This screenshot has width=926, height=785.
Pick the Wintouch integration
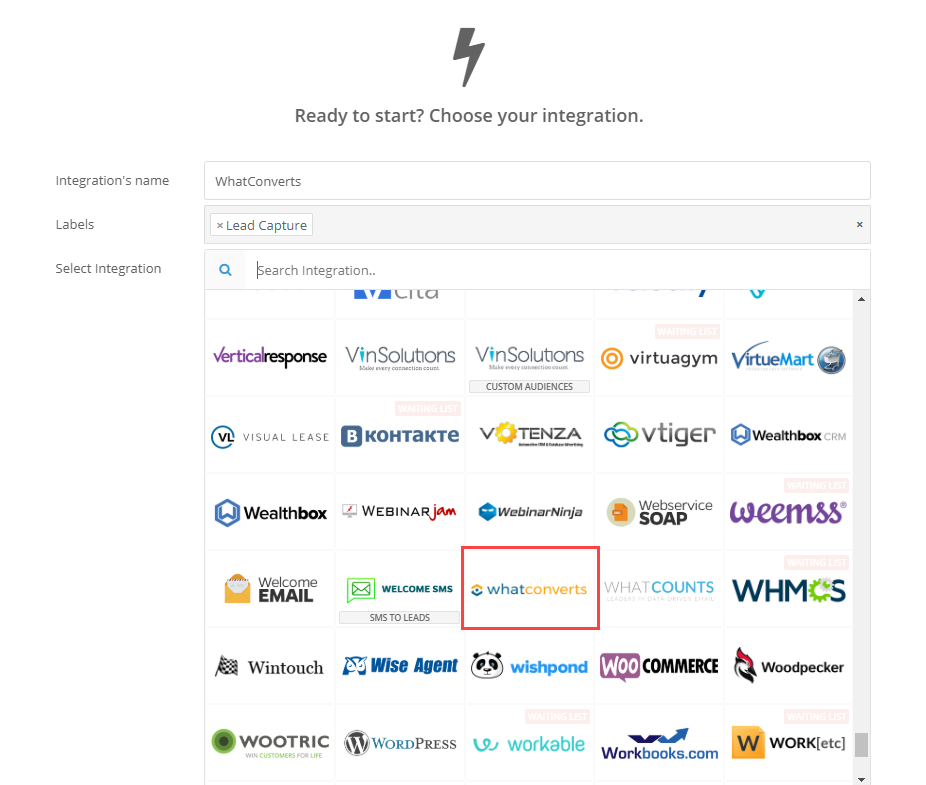tap(270, 666)
